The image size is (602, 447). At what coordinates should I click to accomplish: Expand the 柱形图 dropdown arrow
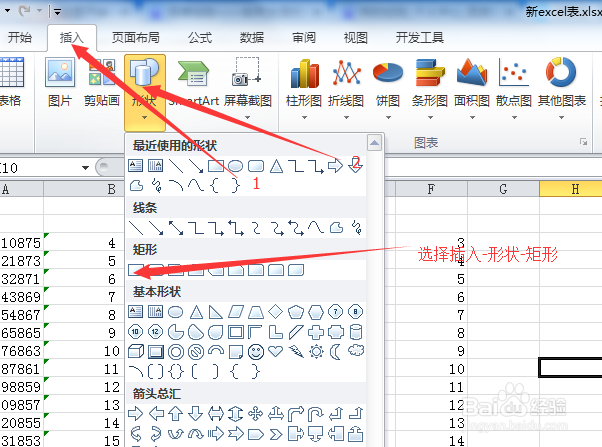[x=304, y=118]
